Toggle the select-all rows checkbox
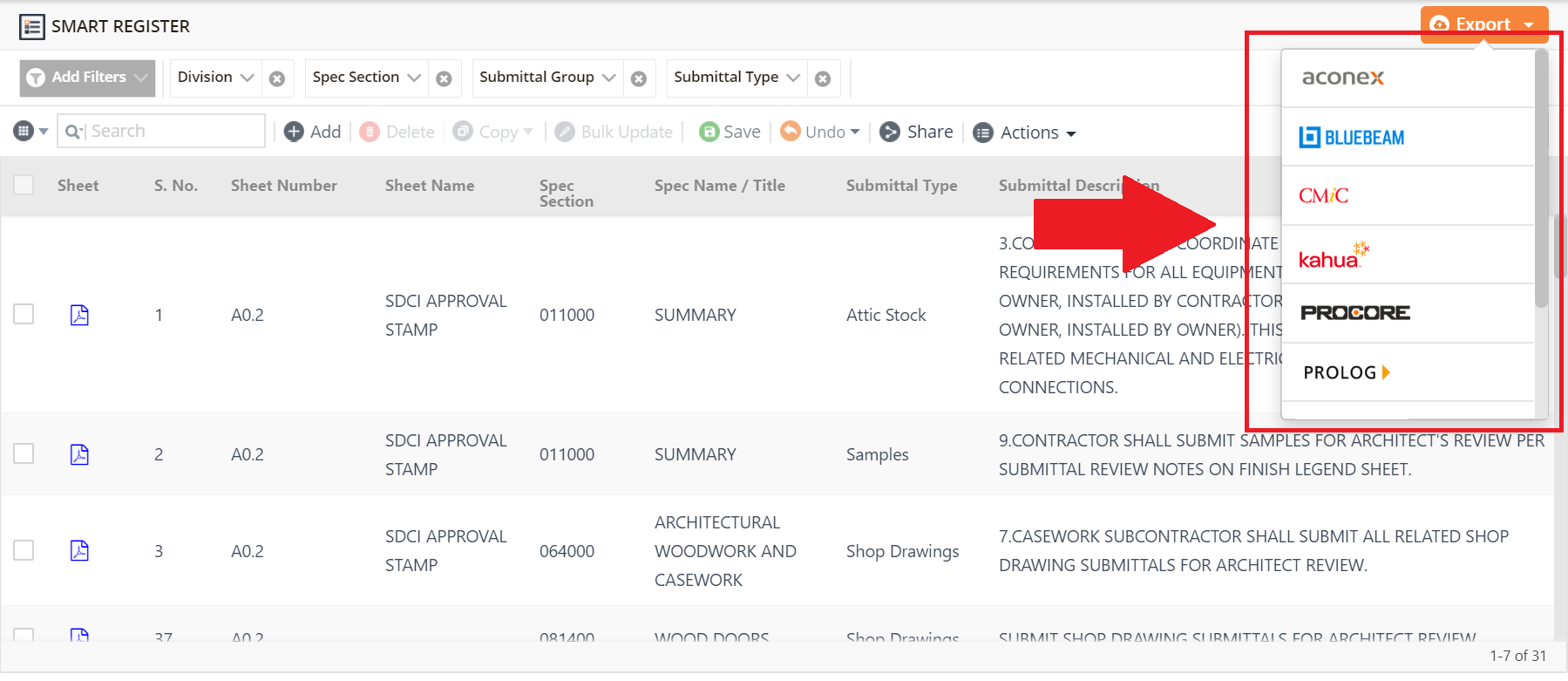Screen dimensions: 1568x681 click(x=24, y=185)
